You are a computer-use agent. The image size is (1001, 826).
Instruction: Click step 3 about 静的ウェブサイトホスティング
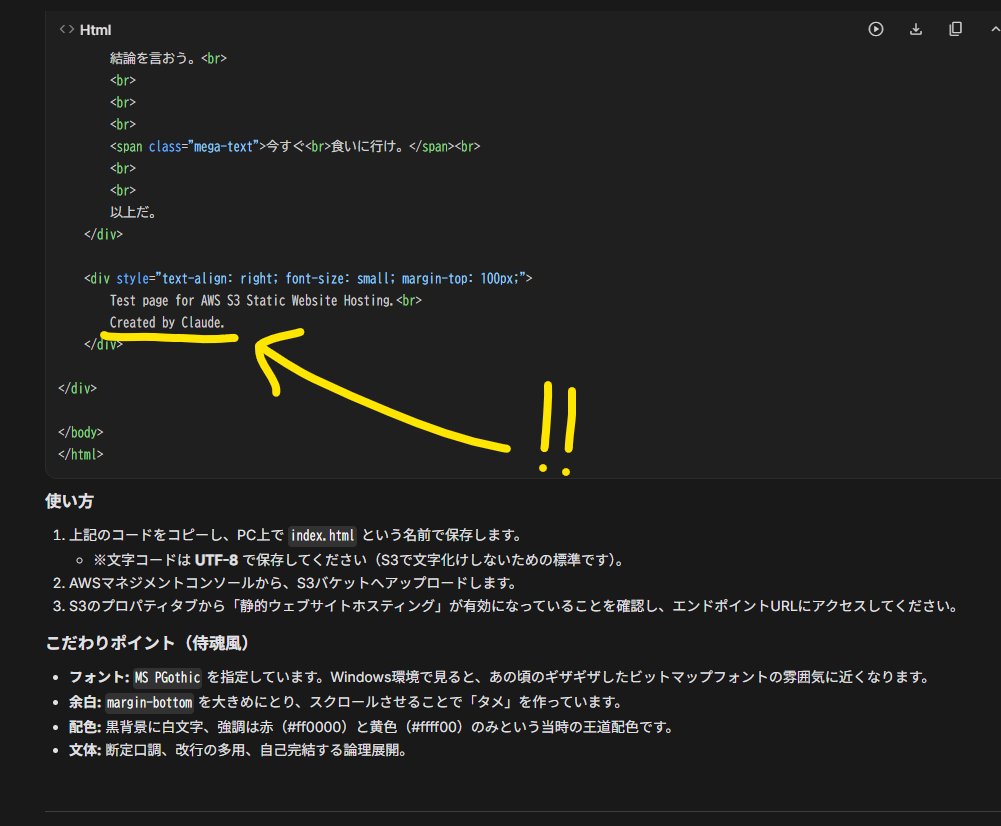pyautogui.click(x=513, y=606)
